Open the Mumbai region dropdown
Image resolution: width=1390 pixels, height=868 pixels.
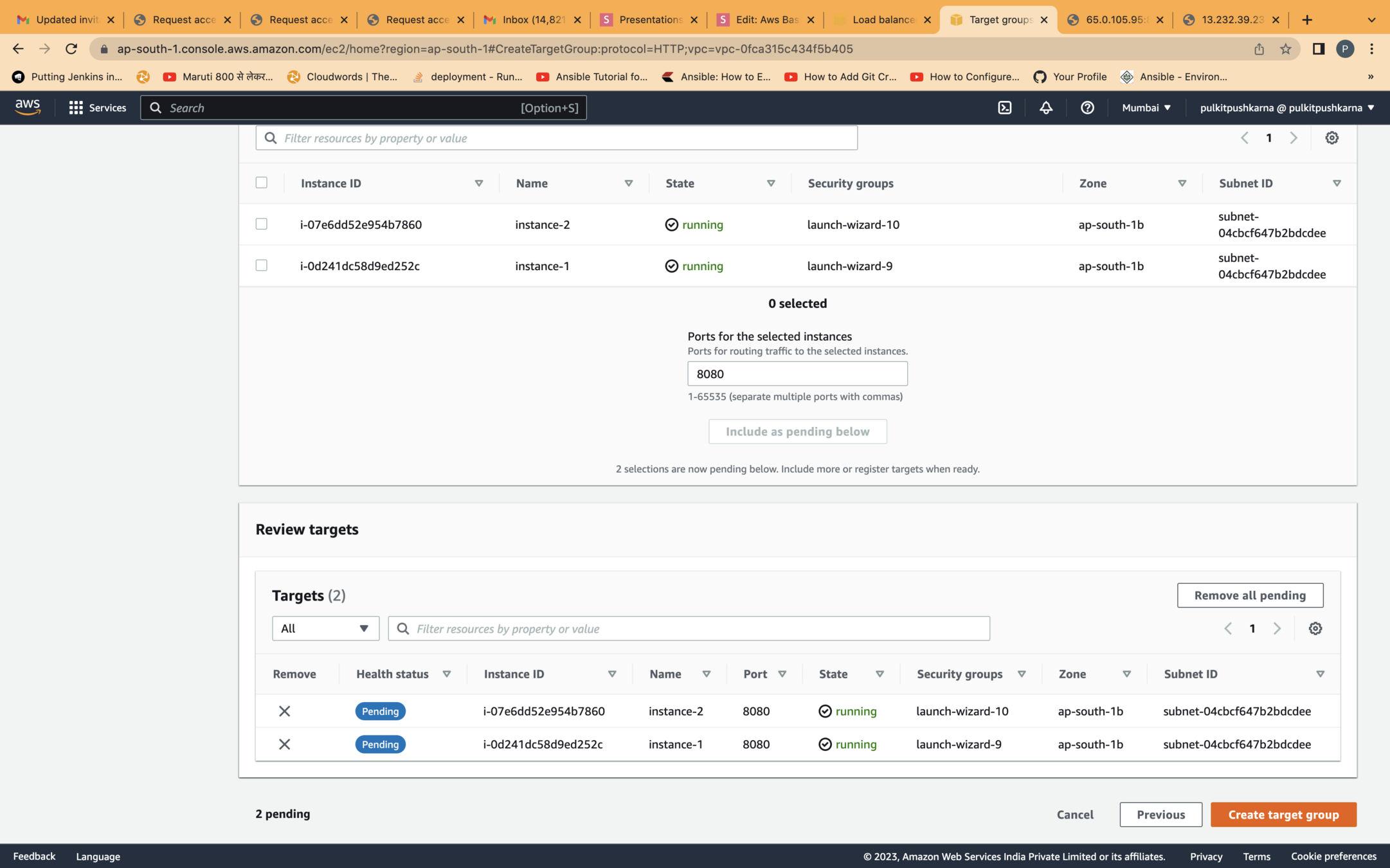pyautogui.click(x=1146, y=108)
